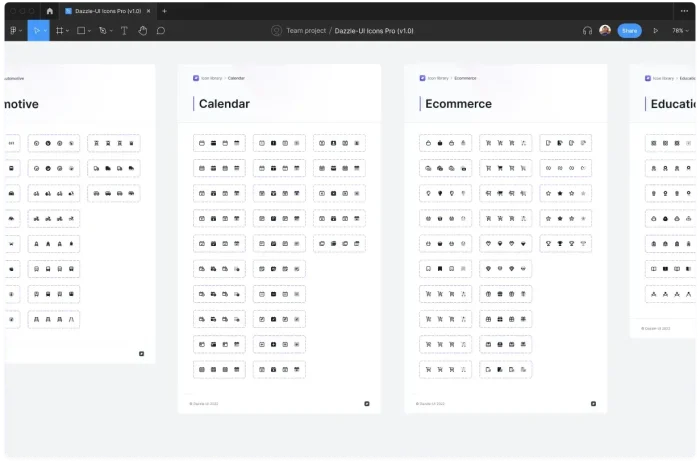This screenshot has height=463, width=700.
Task: Select the trophy icon set in Ecommerce
Action: (566, 244)
